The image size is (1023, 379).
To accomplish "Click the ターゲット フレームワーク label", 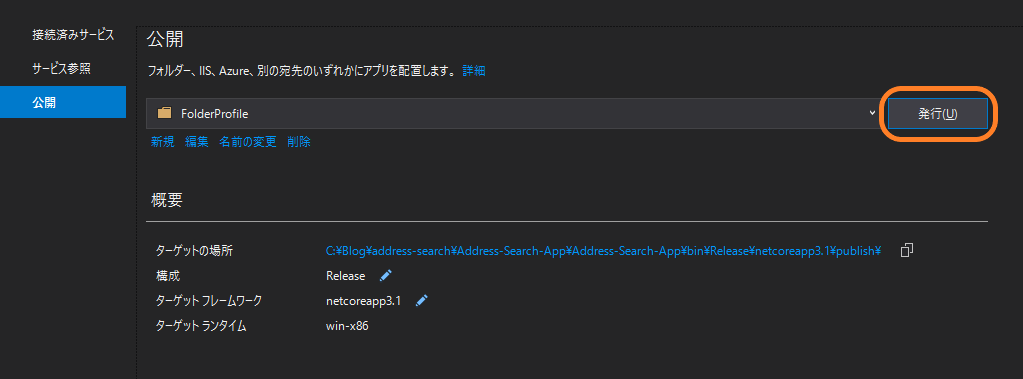I will pos(209,301).
